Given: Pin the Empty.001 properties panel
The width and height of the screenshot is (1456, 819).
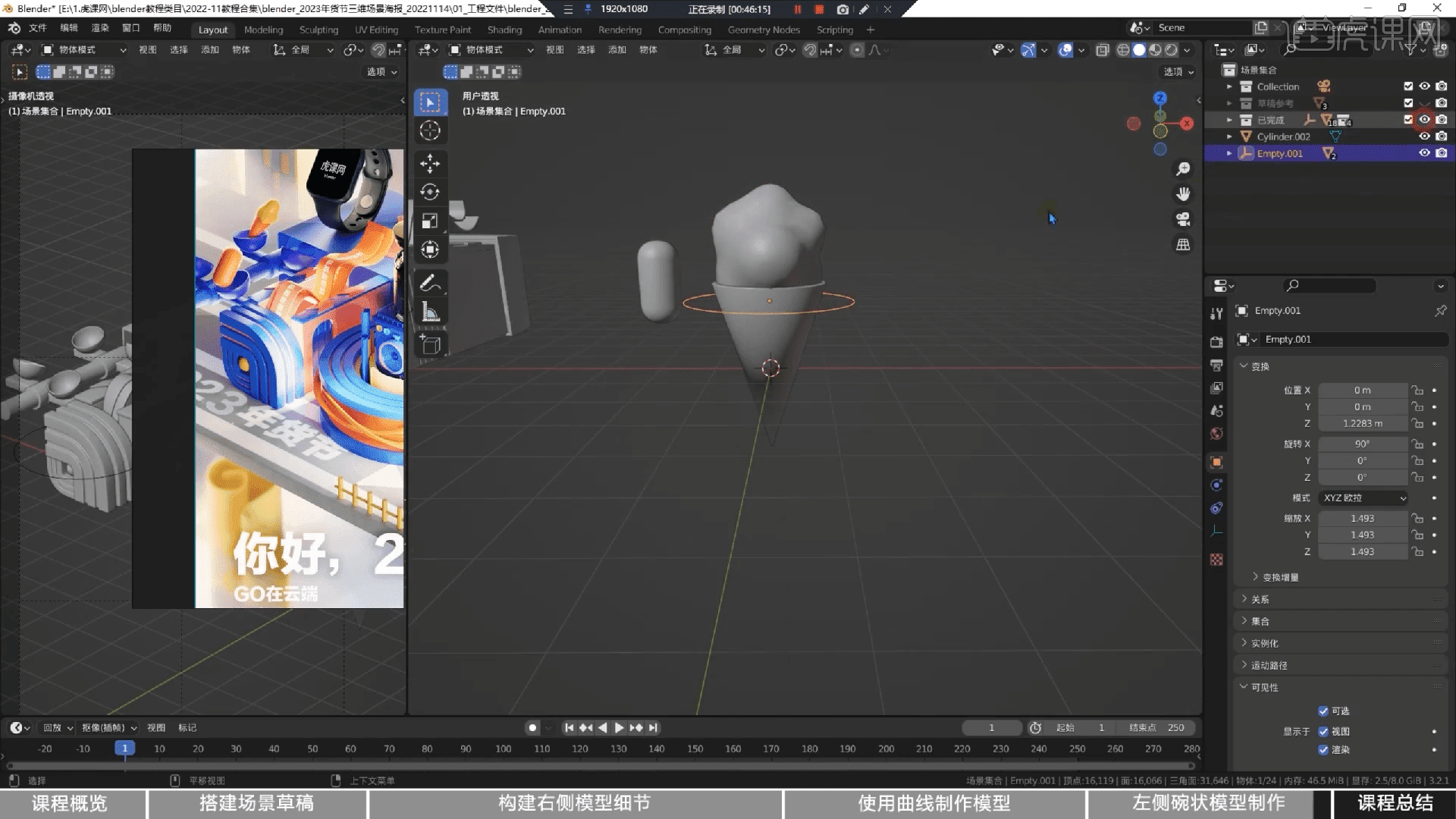Looking at the screenshot, I should tap(1440, 311).
